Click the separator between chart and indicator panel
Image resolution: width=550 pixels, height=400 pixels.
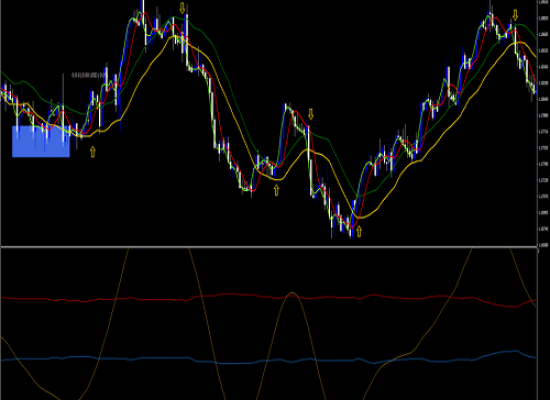(x=269, y=247)
